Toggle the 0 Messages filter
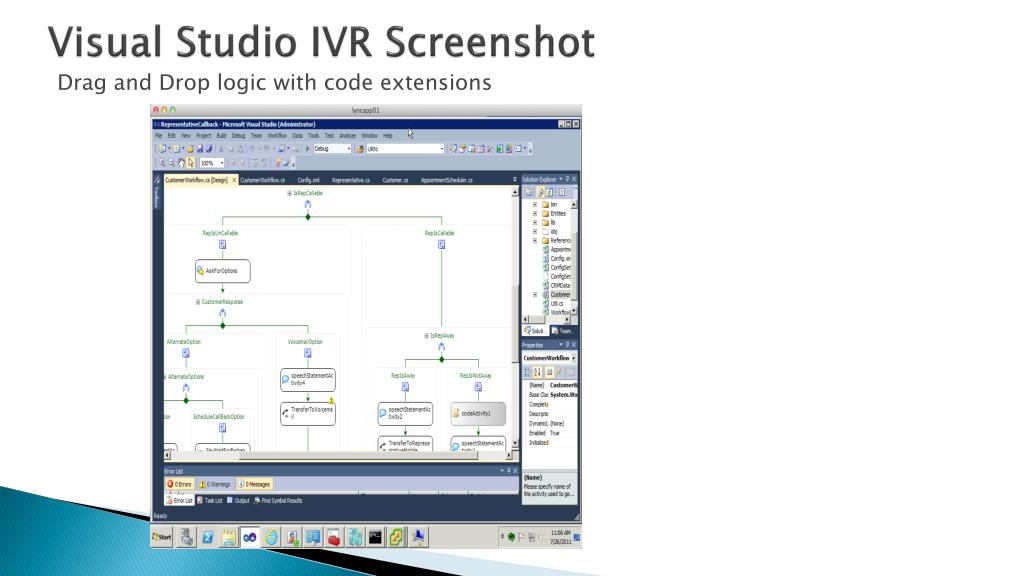Image resolution: width=1024 pixels, height=576 pixels. pos(254,485)
